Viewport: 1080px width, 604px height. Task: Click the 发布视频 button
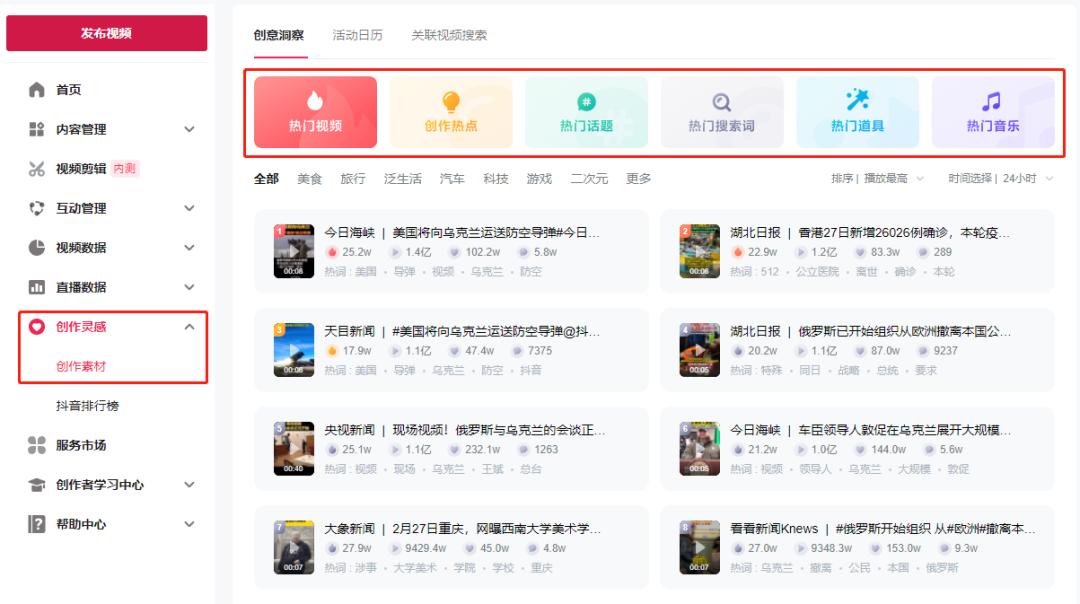[106, 33]
